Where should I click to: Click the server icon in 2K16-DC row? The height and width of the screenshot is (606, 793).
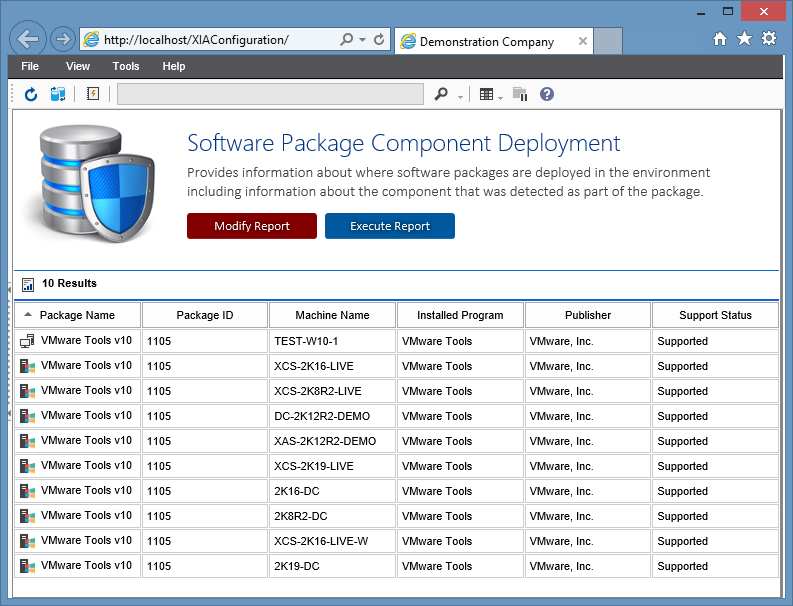[27, 491]
